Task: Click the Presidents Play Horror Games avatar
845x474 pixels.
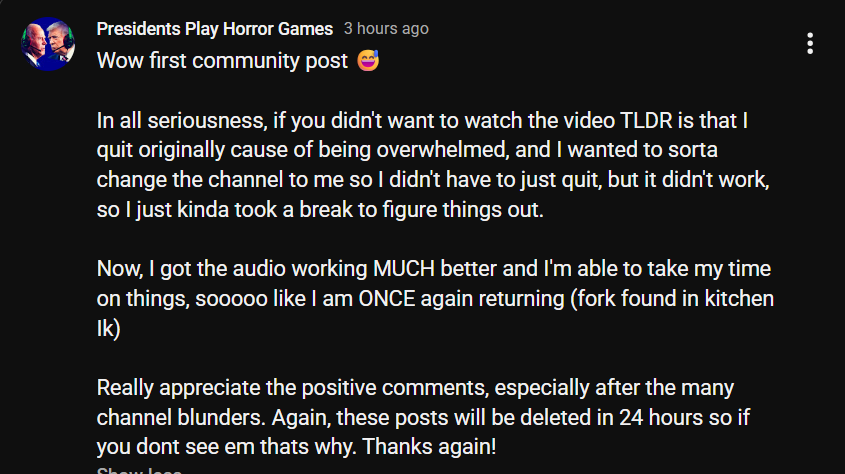Action: (49, 45)
